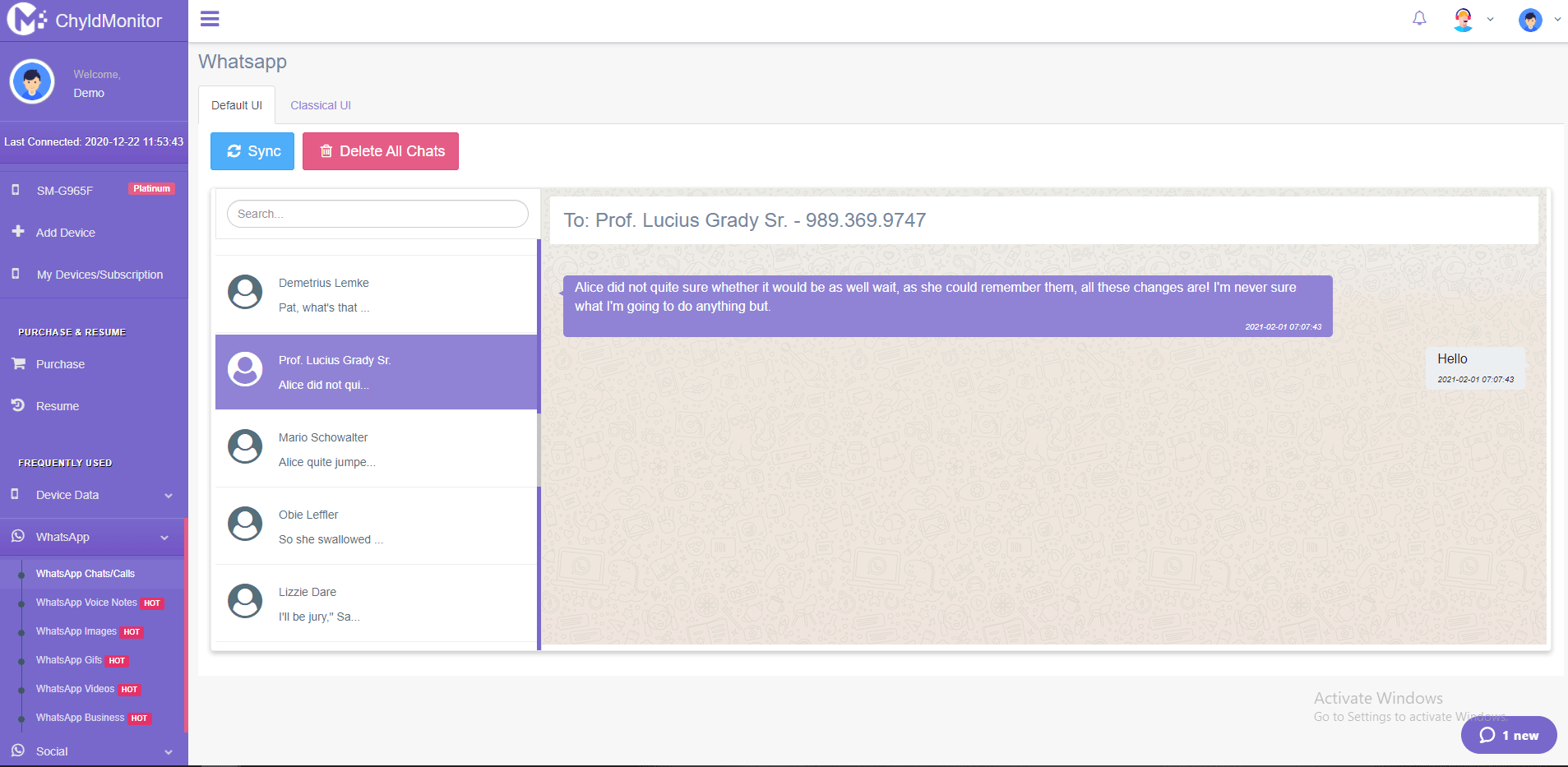Click Prof. Lucius Grady Sr.'s avatar icon
This screenshot has height=767, width=1568.
(245, 369)
